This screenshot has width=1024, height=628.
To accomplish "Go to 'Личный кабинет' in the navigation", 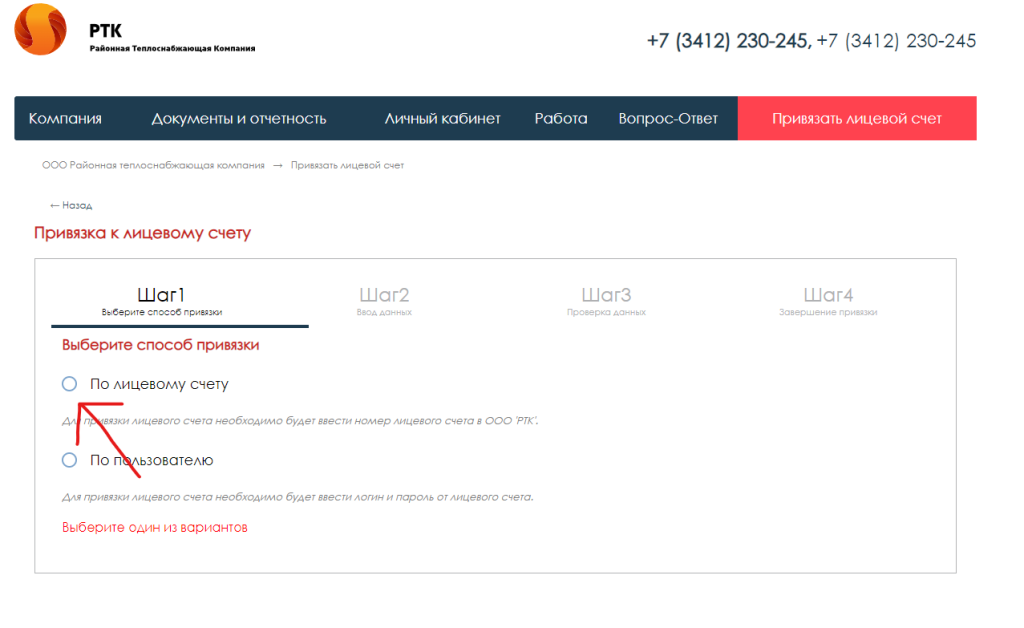I will coord(442,119).
